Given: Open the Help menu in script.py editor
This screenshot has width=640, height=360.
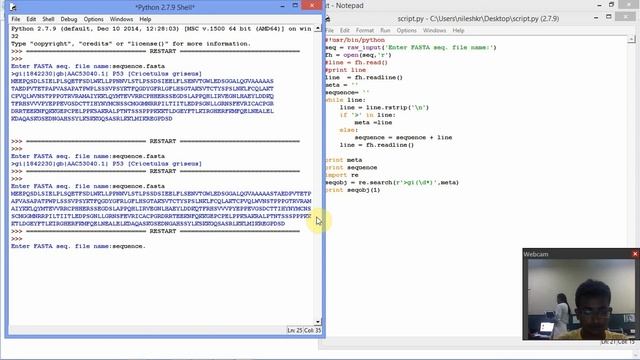Looking at the screenshot, I should (x=458, y=31).
